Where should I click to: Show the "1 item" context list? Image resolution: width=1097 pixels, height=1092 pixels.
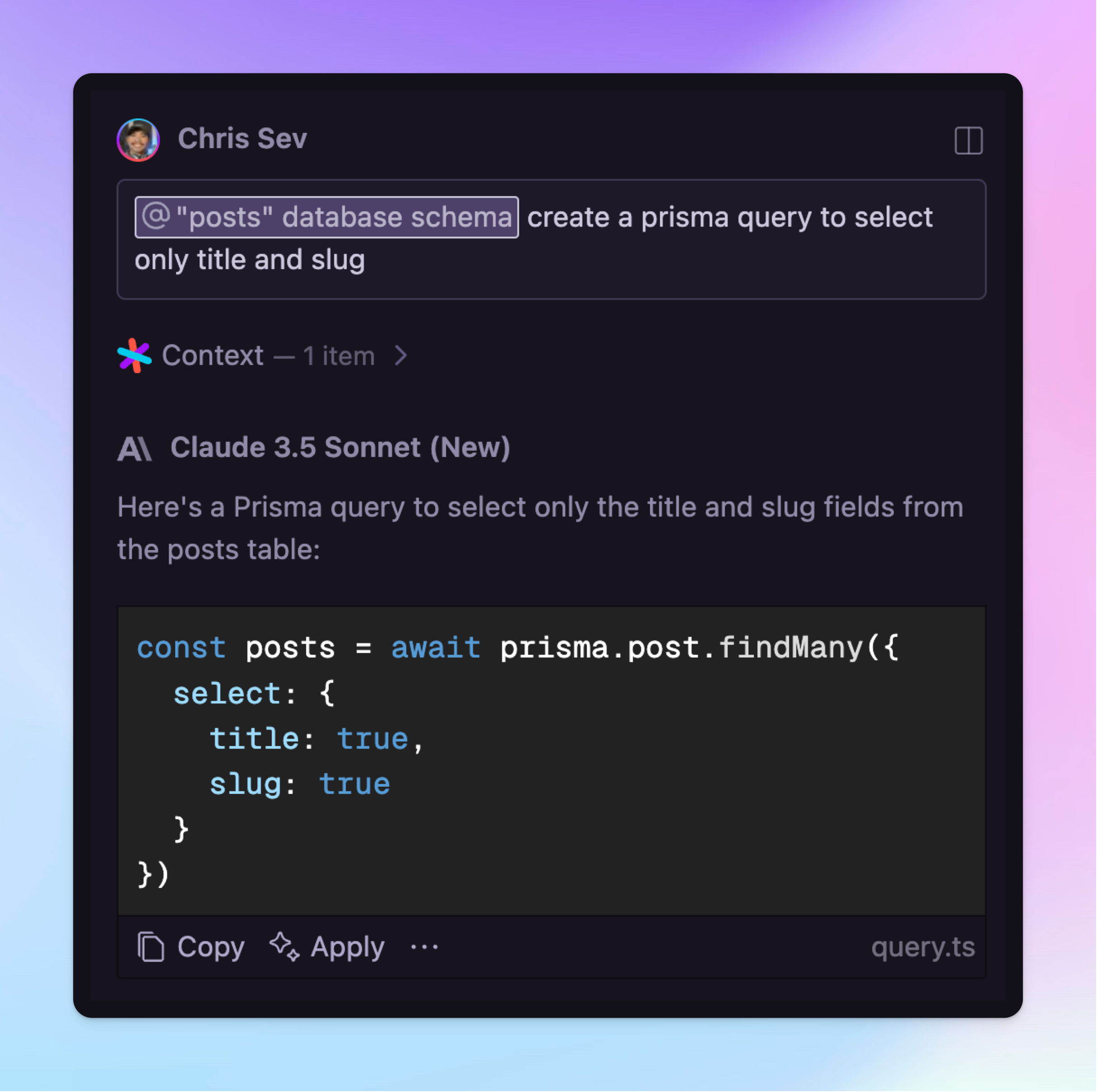click(338, 356)
